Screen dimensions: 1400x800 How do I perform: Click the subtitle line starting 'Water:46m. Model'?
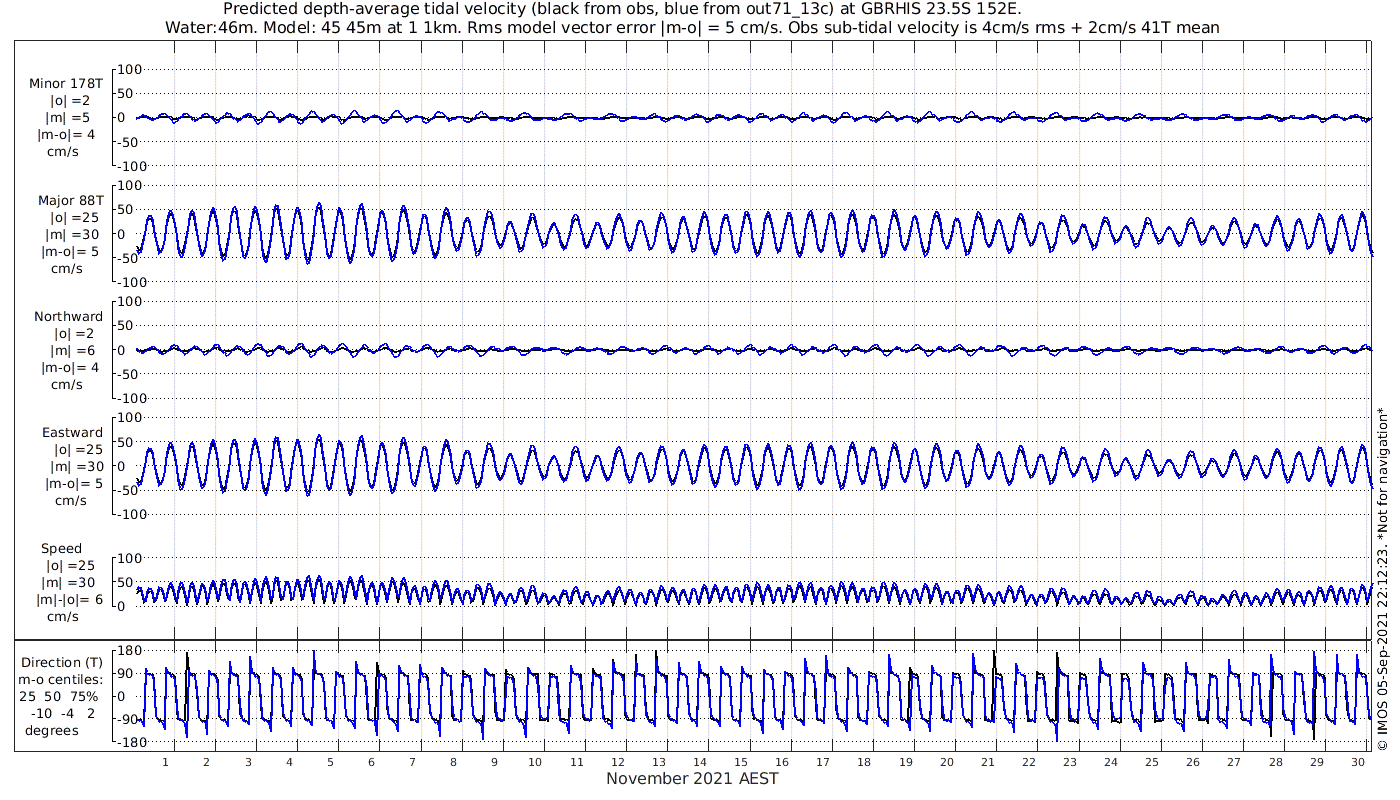tap(692, 28)
